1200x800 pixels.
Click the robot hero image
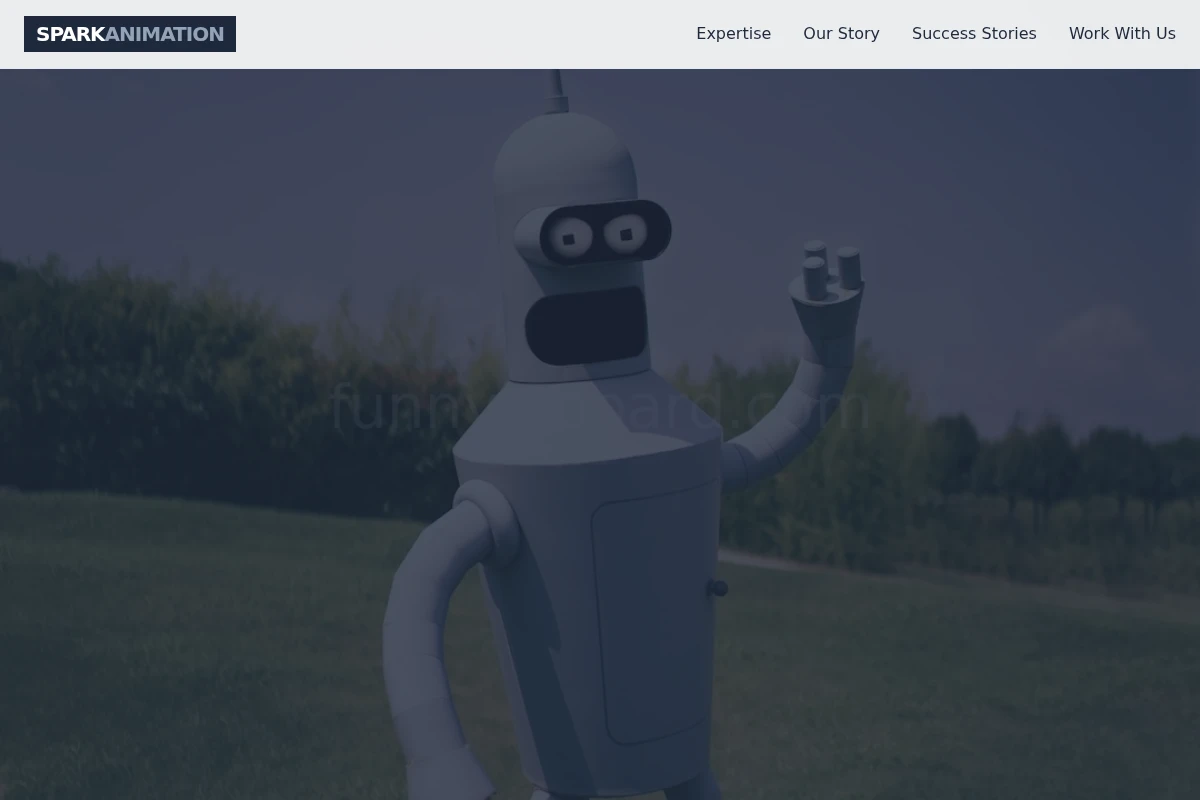click(x=600, y=434)
